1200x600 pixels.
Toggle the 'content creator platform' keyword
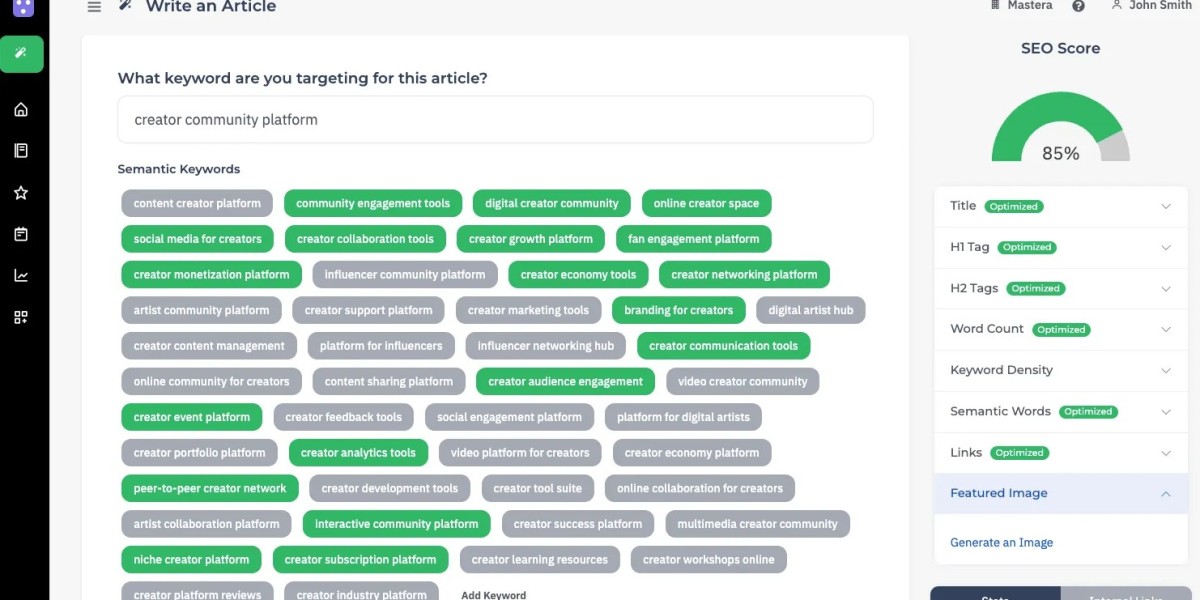[x=197, y=203]
